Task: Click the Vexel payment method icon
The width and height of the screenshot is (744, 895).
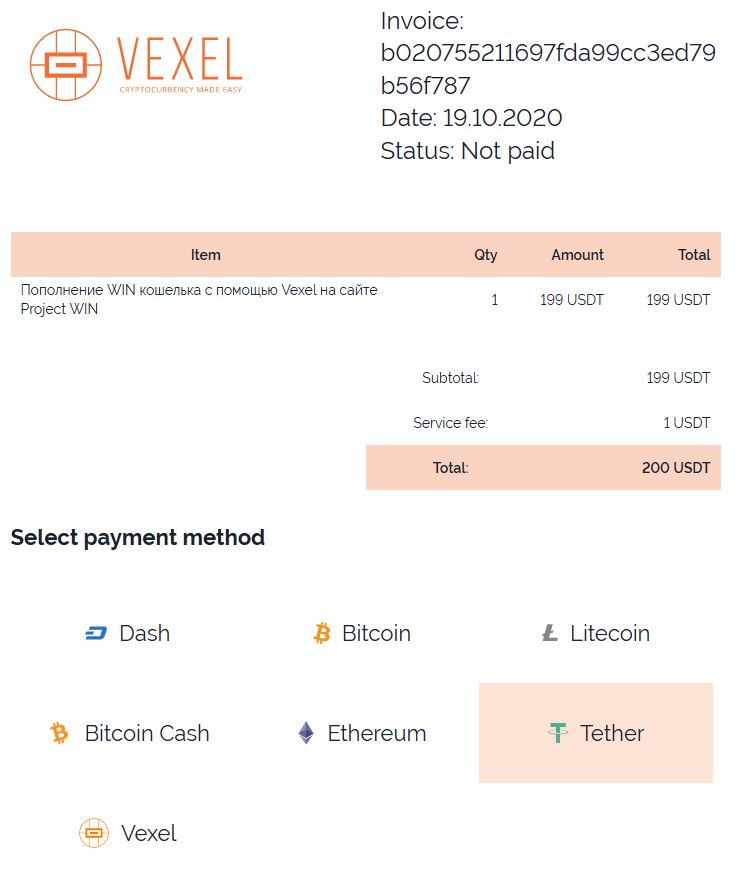Action: [94, 833]
